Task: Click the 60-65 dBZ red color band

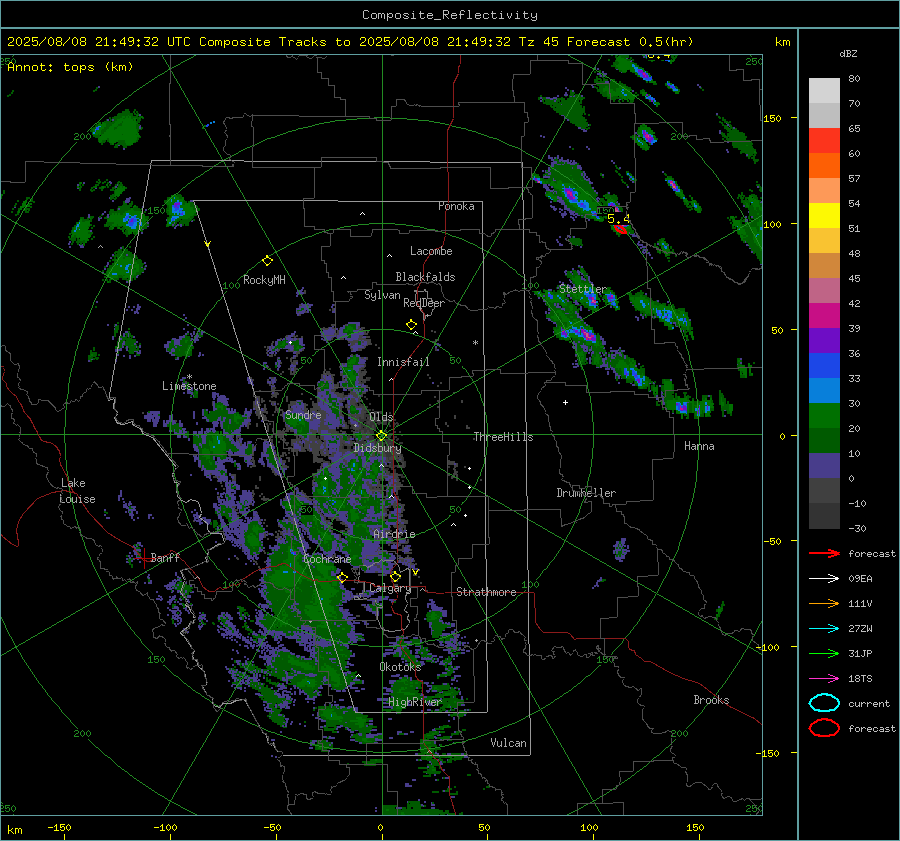Action: tap(824, 141)
